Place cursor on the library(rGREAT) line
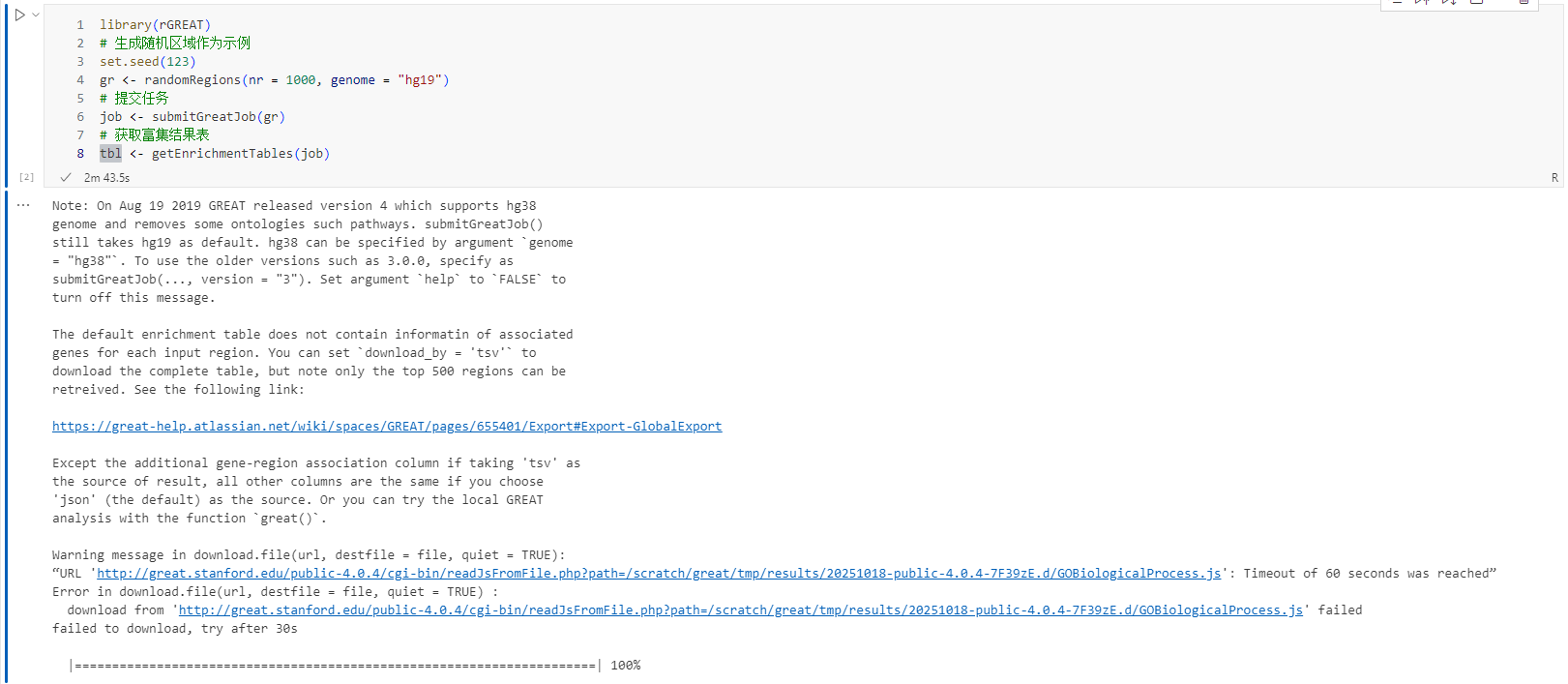Image resolution: width=1568 pixels, height=684 pixels. 155,25
